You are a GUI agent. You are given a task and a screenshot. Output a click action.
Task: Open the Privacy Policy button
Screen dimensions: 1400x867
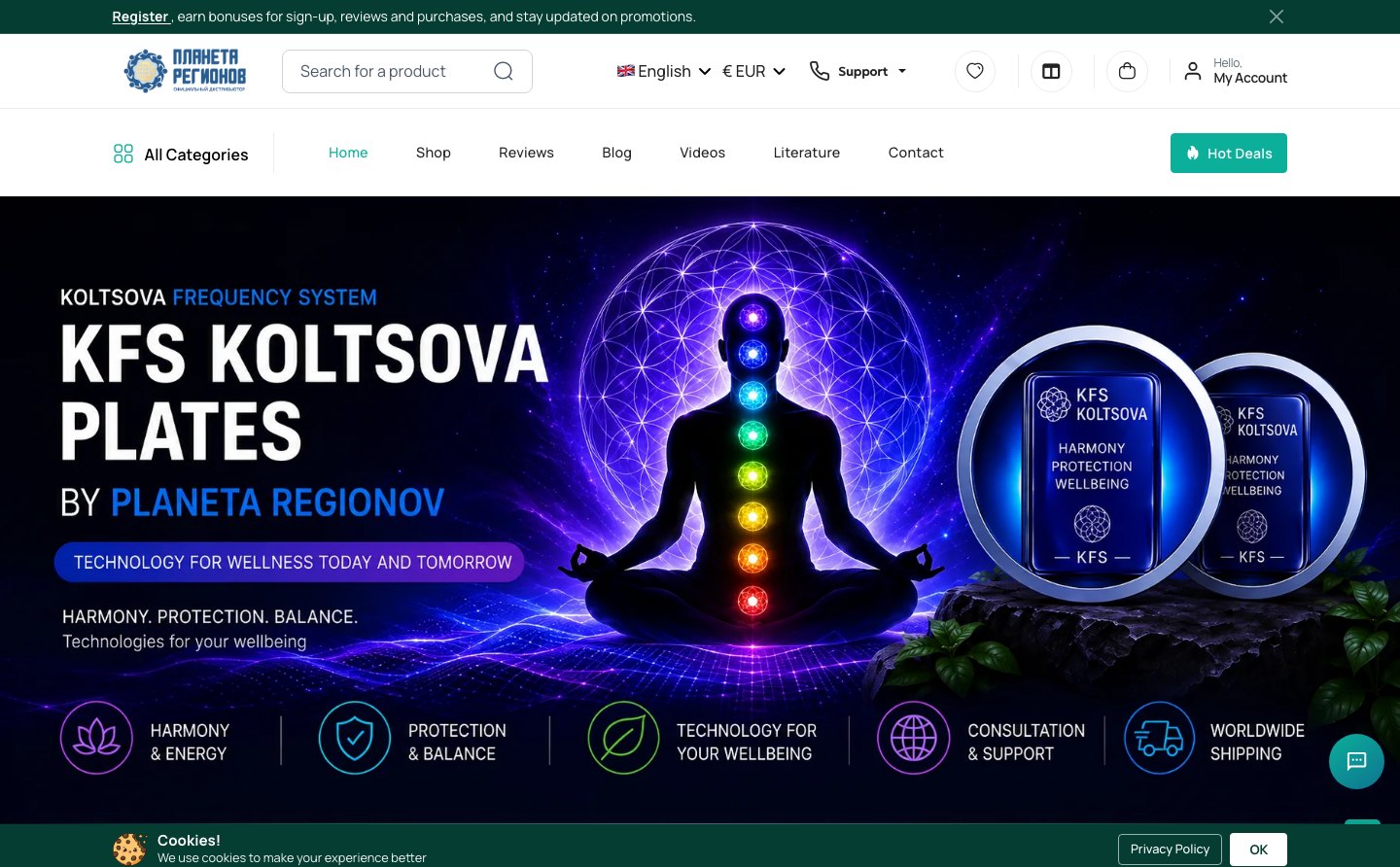point(1170,850)
